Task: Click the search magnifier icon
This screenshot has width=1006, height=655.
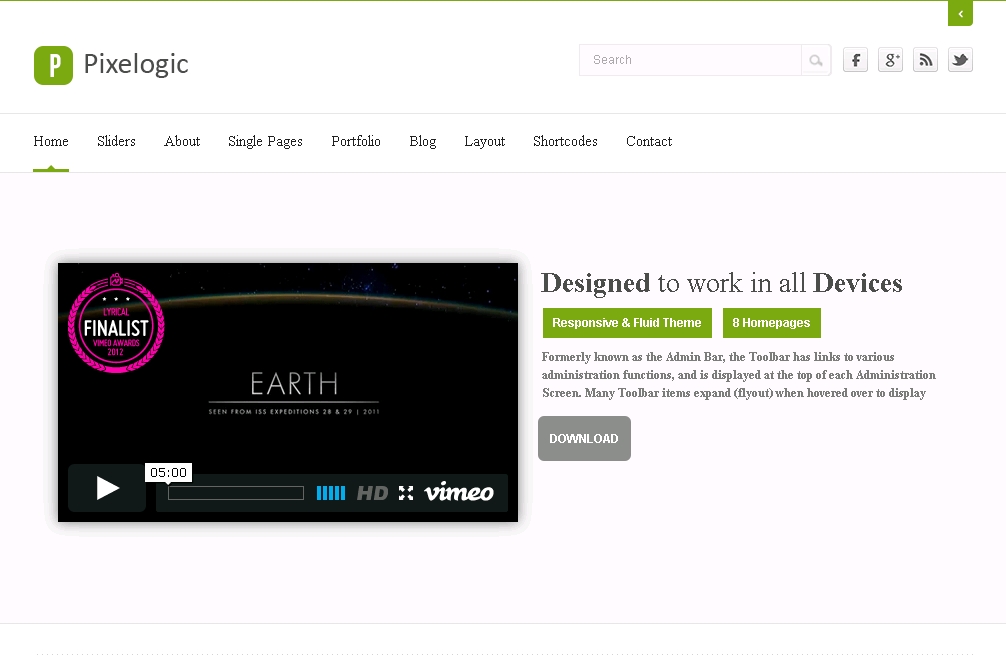Action: pyautogui.click(x=816, y=60)
